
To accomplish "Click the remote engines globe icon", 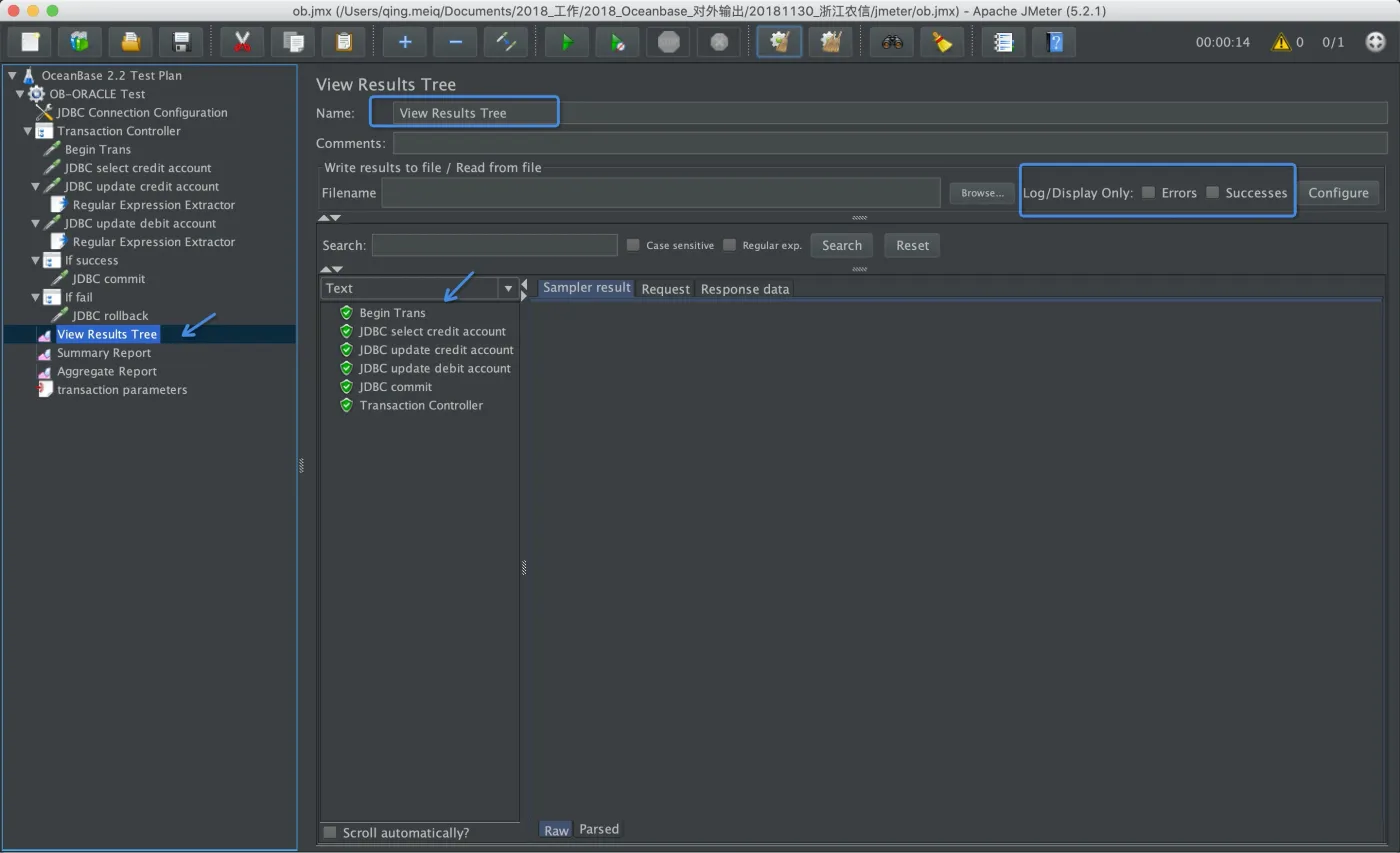I will [1375, 42].
